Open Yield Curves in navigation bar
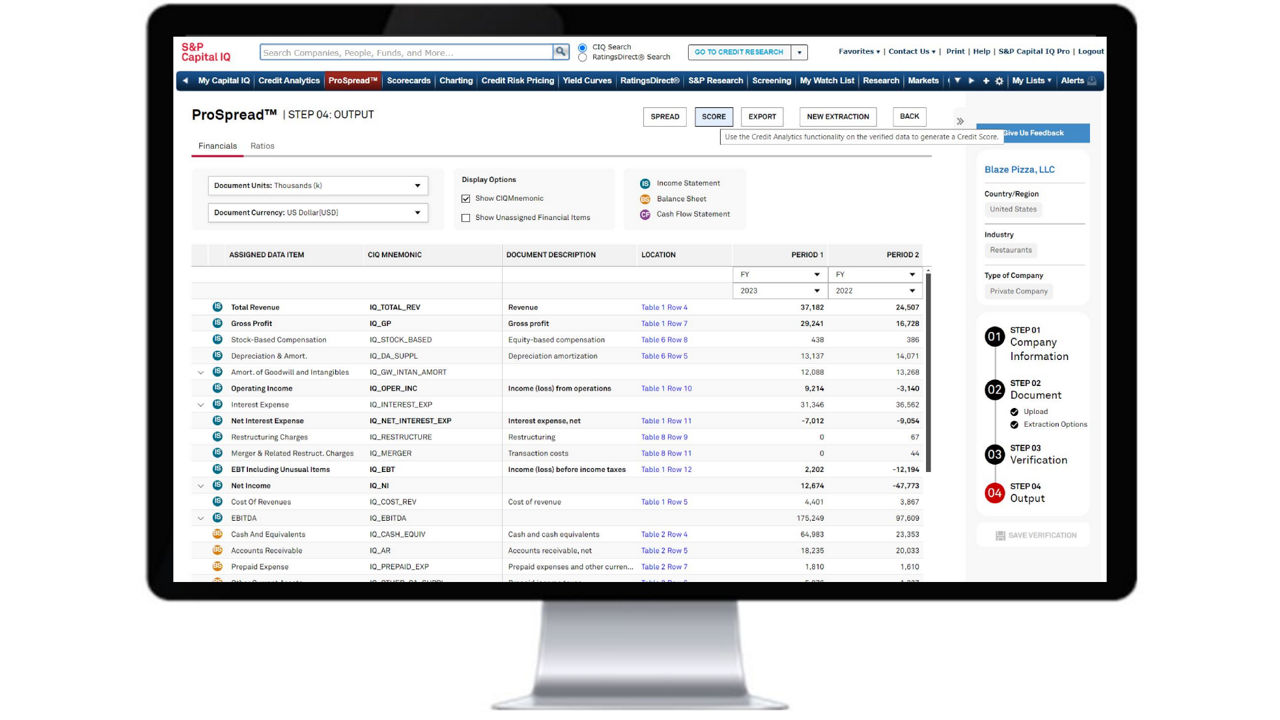This screenshot has height=720, width=1280. (x=587, y=81)
